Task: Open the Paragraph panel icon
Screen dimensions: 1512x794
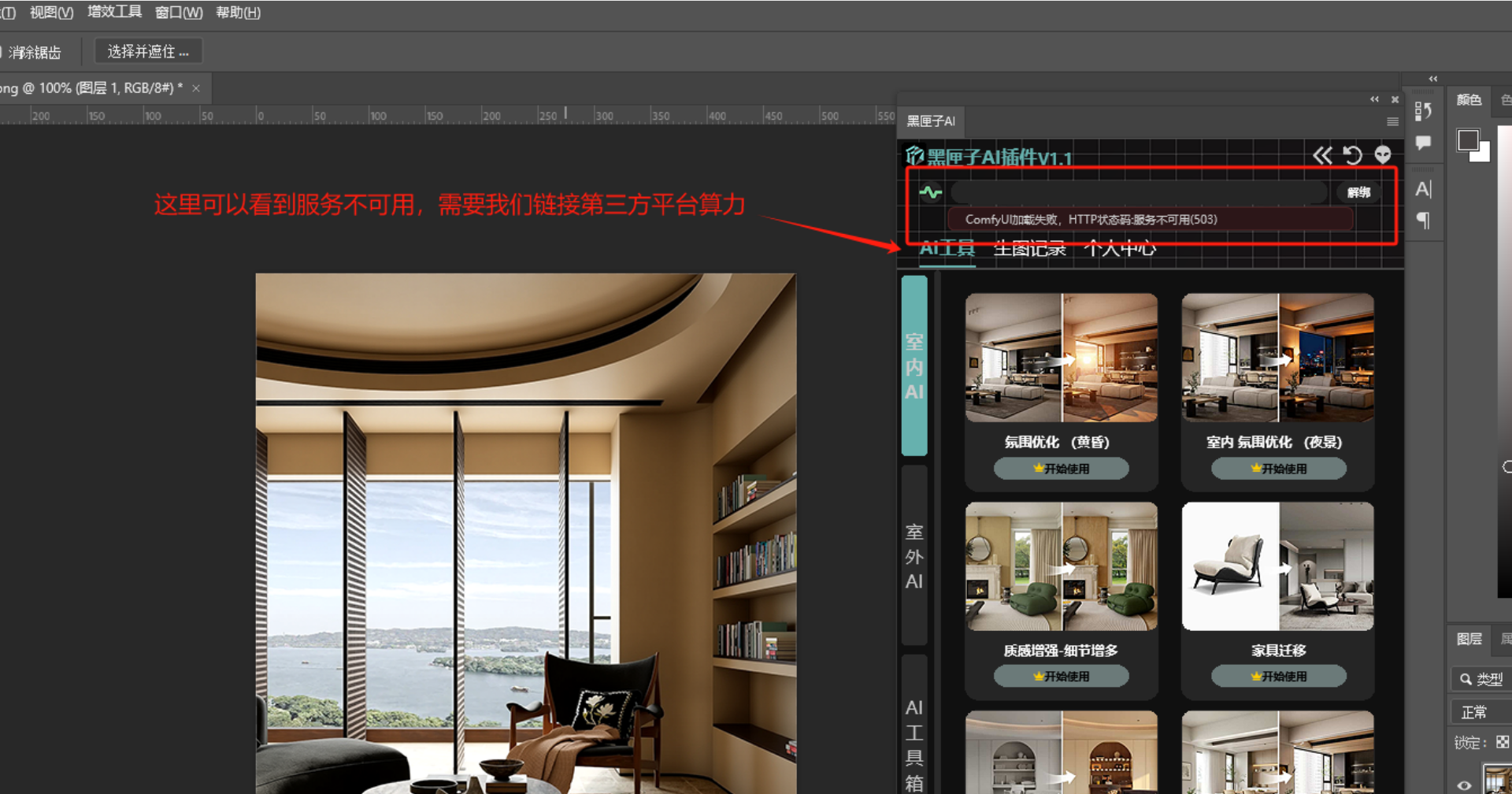Action: 1423,221
